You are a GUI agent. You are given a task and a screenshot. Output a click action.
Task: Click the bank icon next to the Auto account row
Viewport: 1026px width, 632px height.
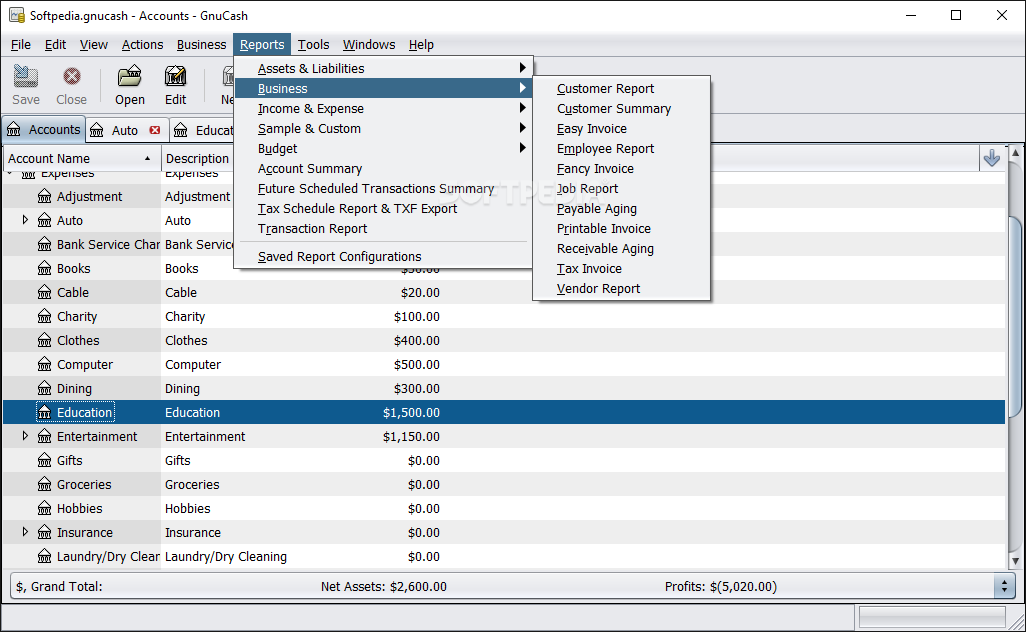click(44, 220)
